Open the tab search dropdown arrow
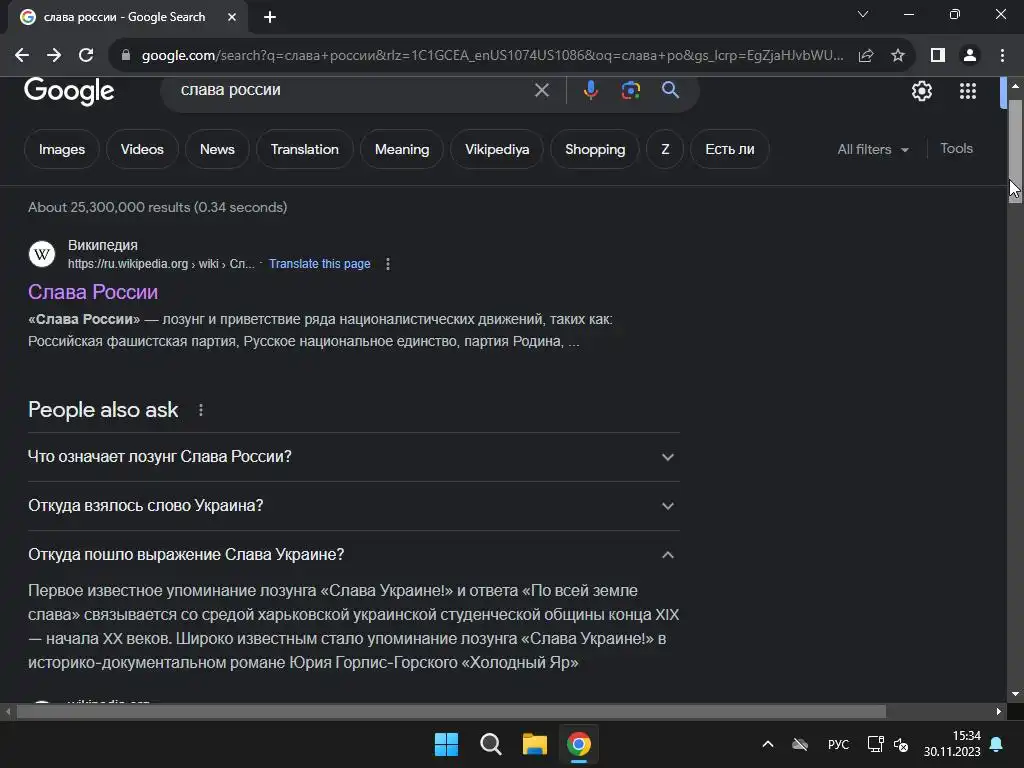Image resolution: width=1024 pixels, height=768 pixels. click(863, 14)
